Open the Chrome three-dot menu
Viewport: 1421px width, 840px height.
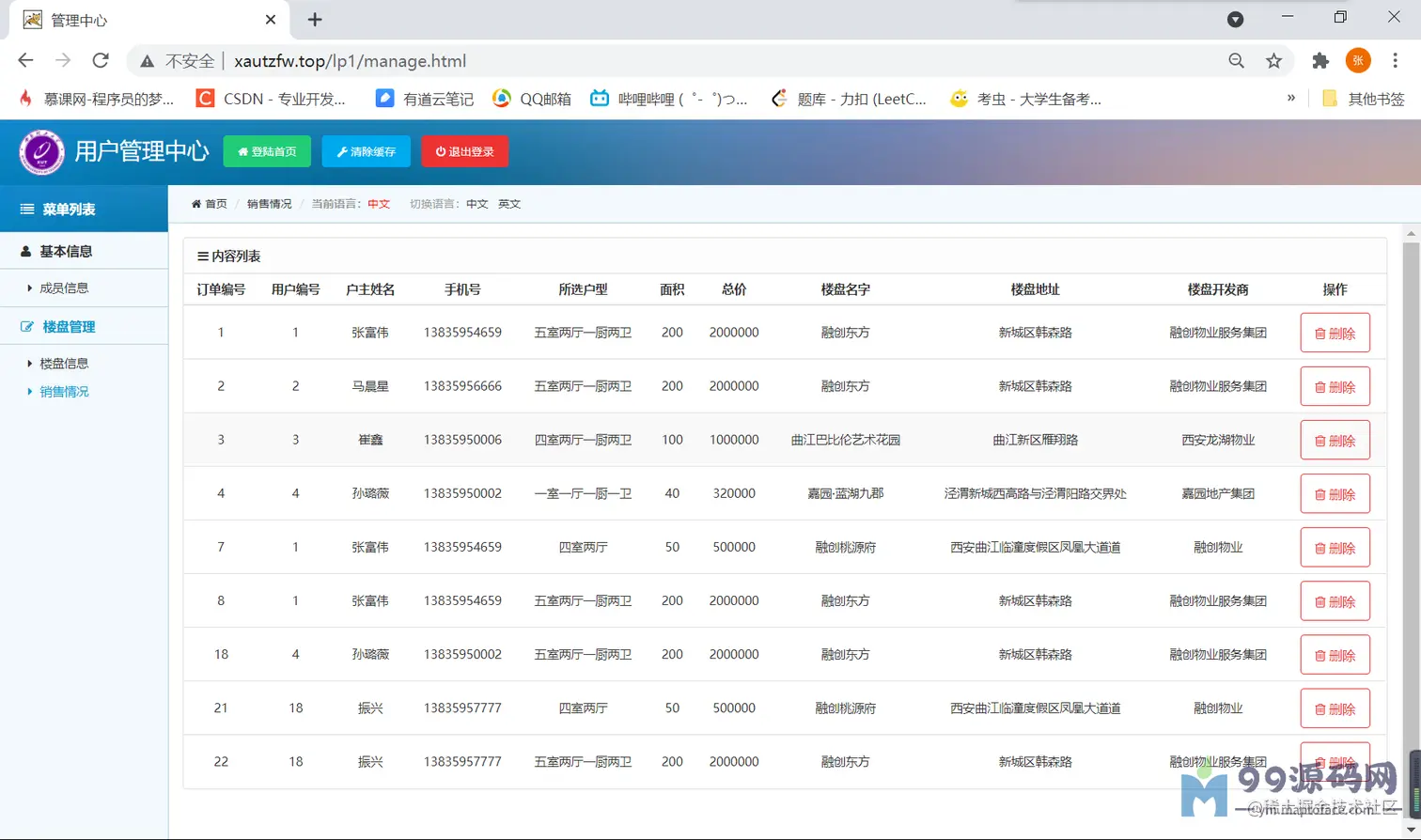[x=1396, y=61]
